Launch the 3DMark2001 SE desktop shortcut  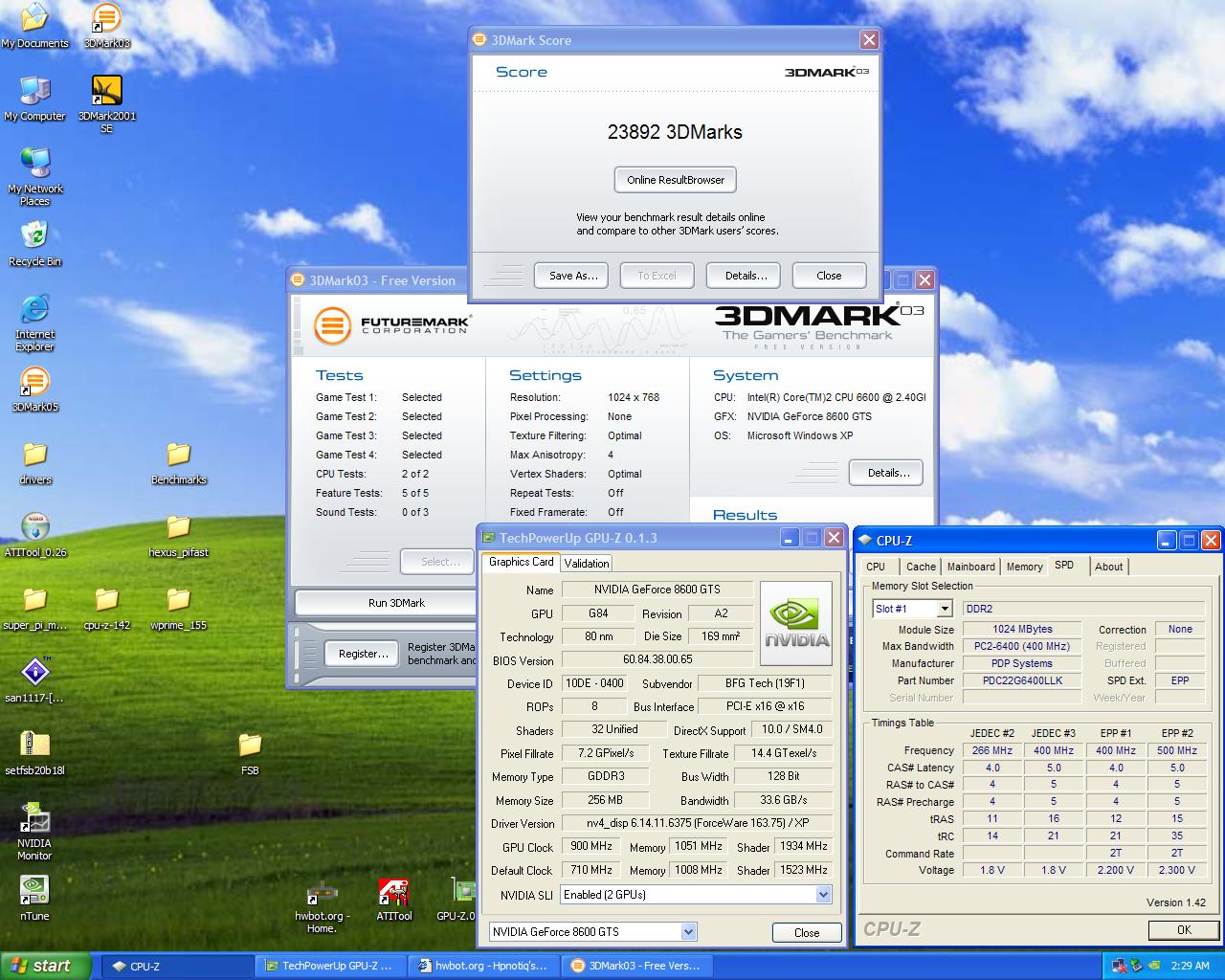point(106,104)
